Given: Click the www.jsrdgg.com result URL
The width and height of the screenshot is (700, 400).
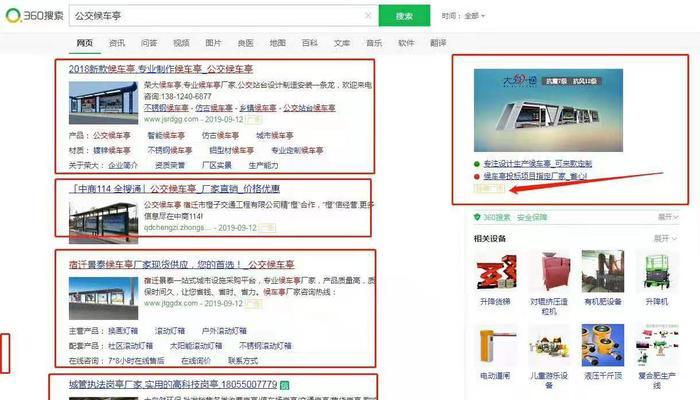Looking at the screenshot, I should coord(171,119).
